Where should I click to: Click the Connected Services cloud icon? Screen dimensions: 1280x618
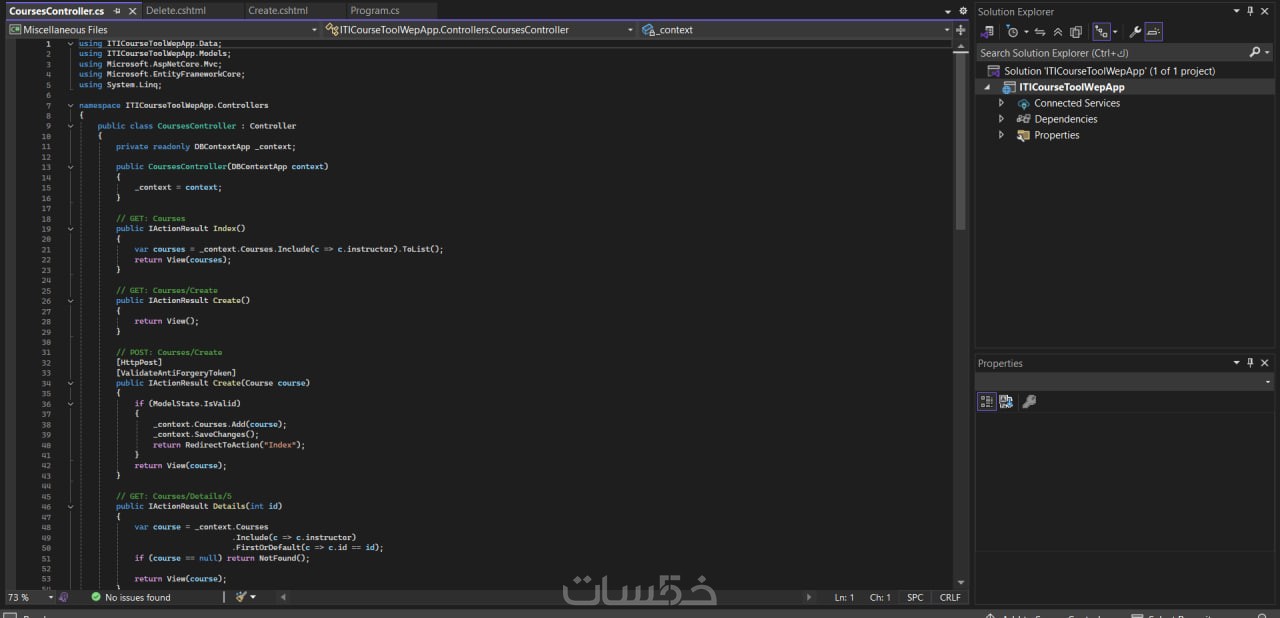pos(1023,103)
